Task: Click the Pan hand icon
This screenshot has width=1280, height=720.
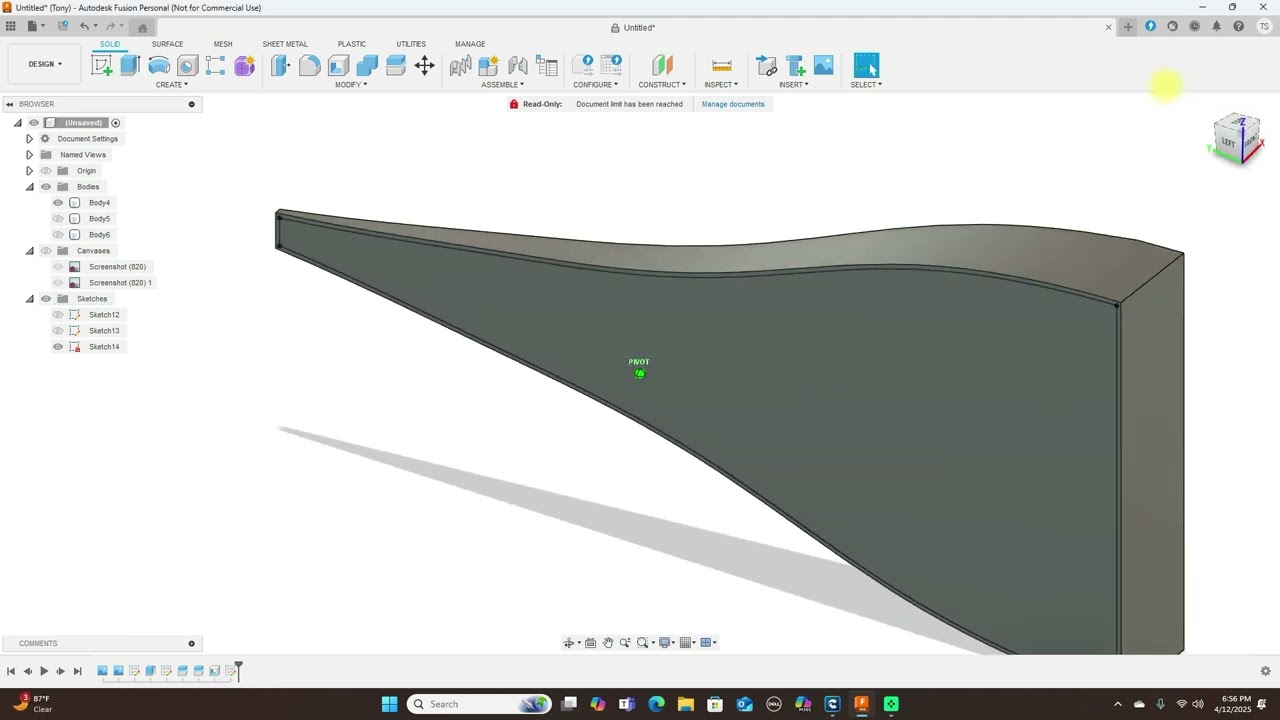Action: (x=608, y=643)
